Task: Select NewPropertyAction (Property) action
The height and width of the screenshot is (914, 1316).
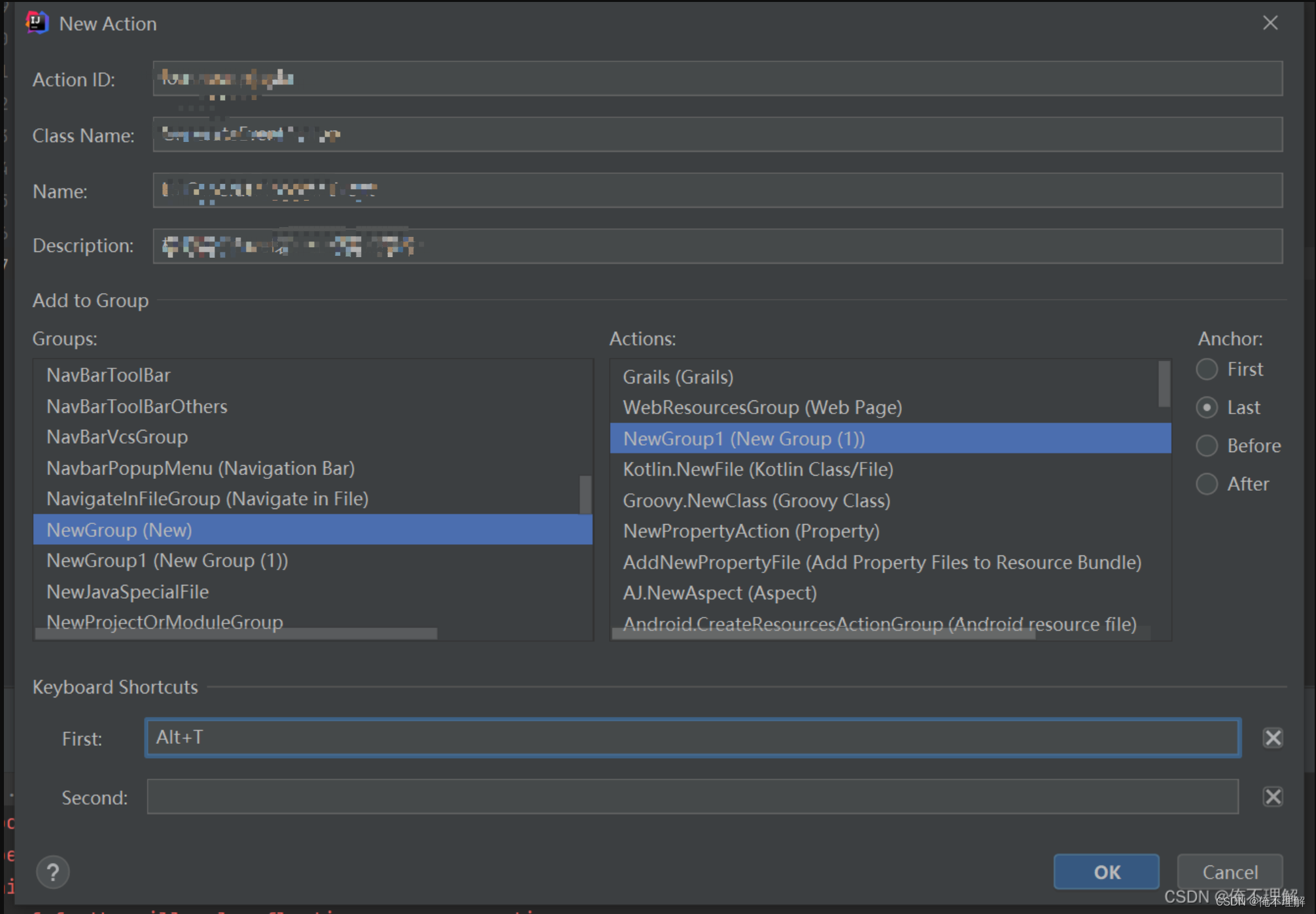Action: point(890,531)
